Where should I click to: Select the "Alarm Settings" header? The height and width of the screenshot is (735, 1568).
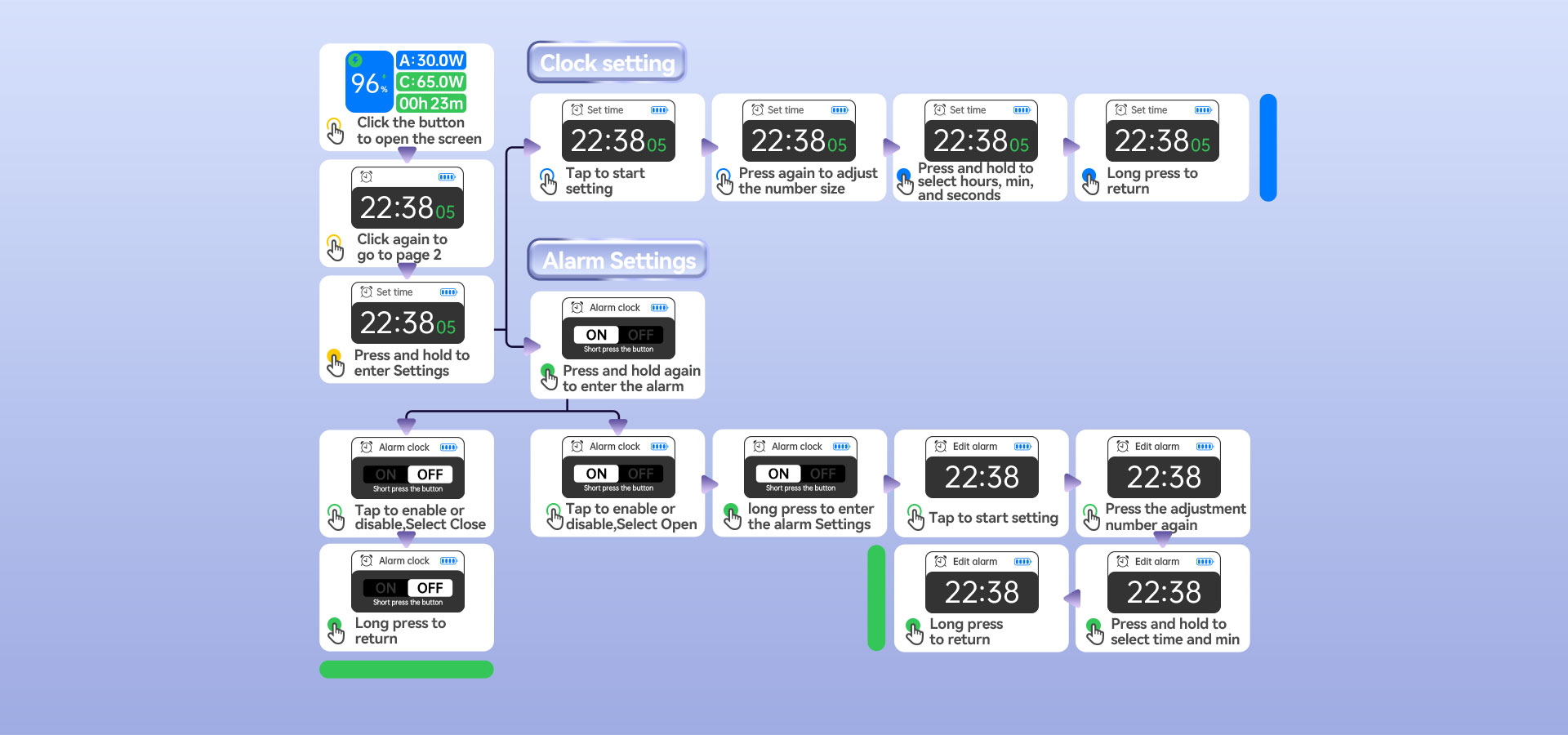click(618, 261)
